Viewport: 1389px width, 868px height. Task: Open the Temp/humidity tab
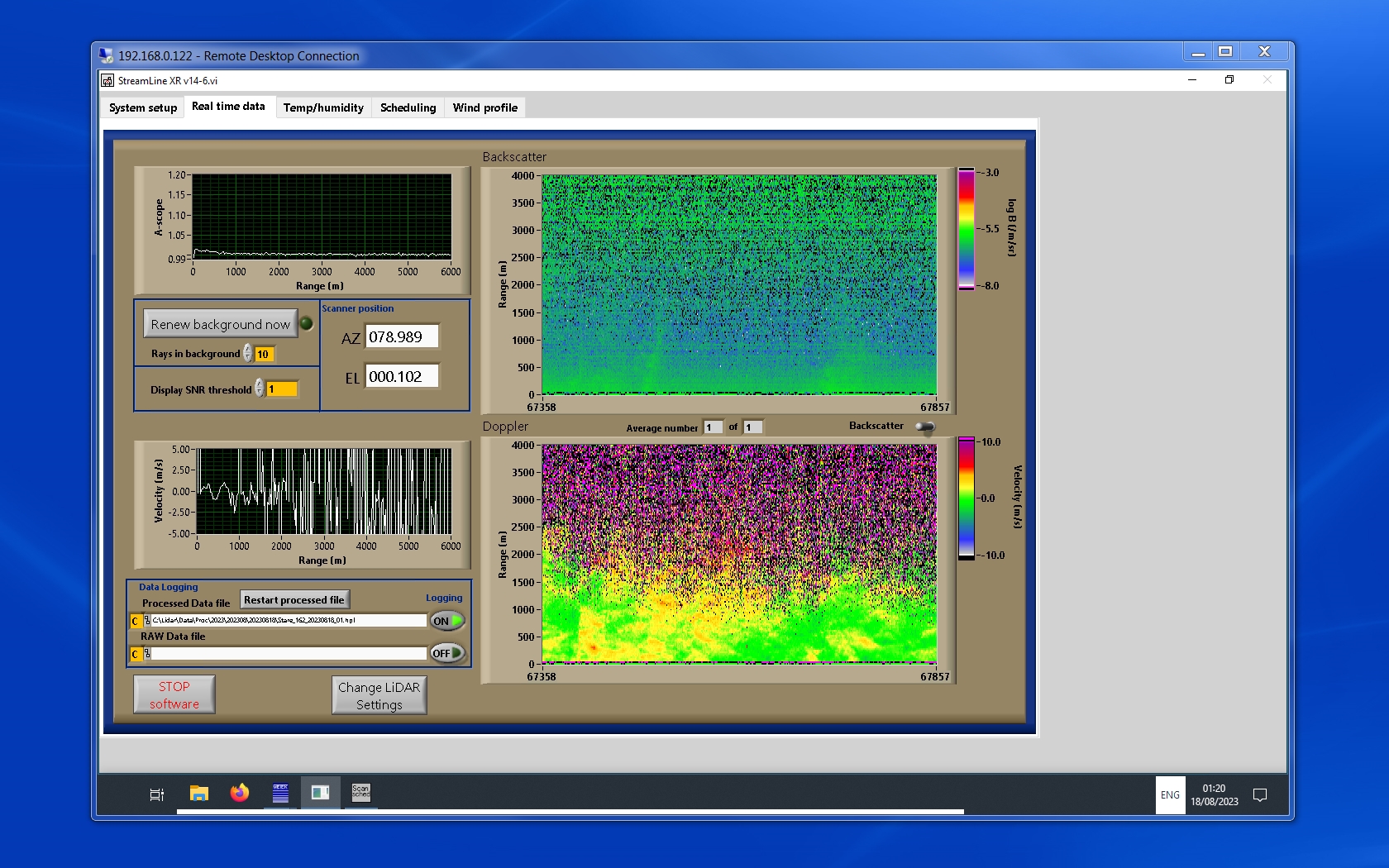[323, 107]
